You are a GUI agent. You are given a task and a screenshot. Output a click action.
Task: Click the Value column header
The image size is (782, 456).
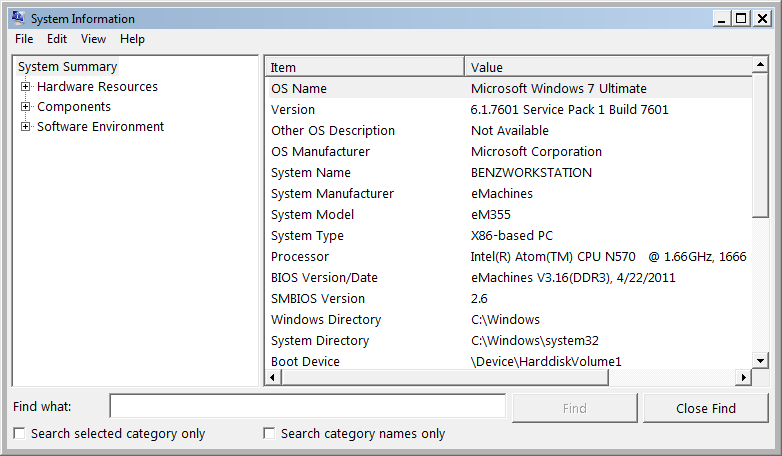click(x=608, y=67)
